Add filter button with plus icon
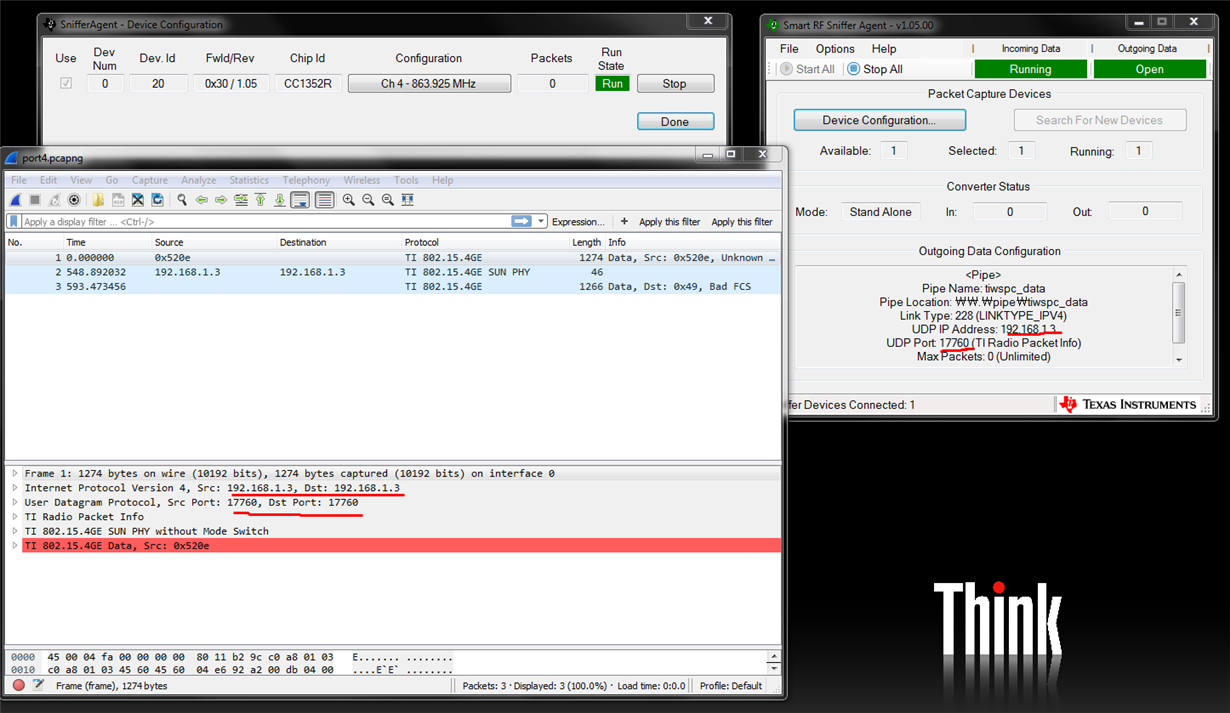Image resolution: width=1230 pixels, height=713 pixels. click(x=624, y=222)
